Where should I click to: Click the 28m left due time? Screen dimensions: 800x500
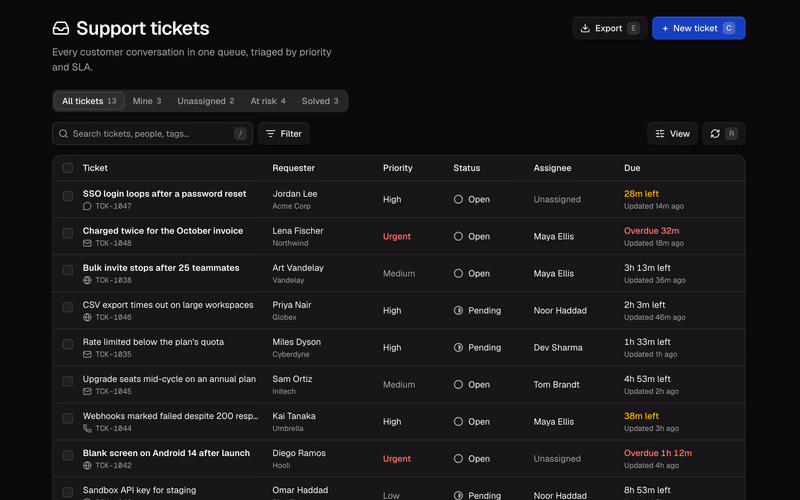click(641, 194)
